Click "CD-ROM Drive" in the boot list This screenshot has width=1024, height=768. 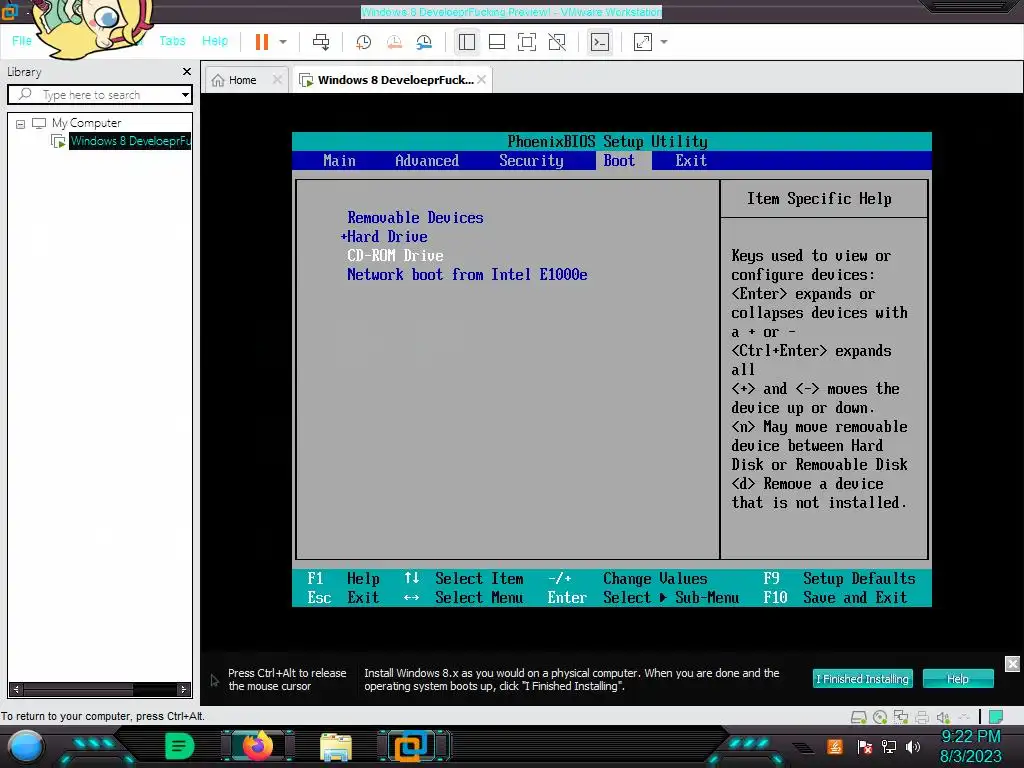coord(395,255)
